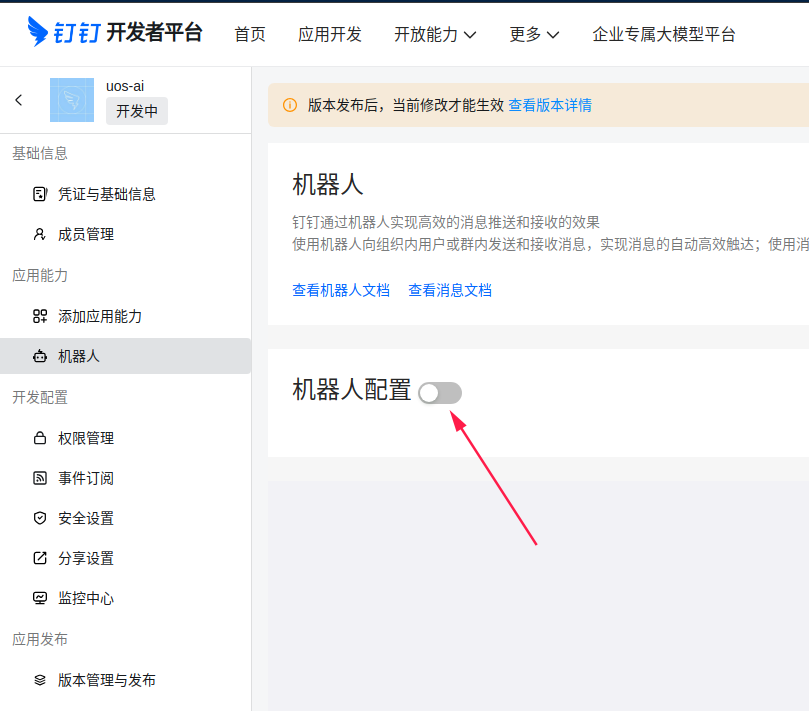Expand the 开放能力 dropdown menu

tap(435, 35)
